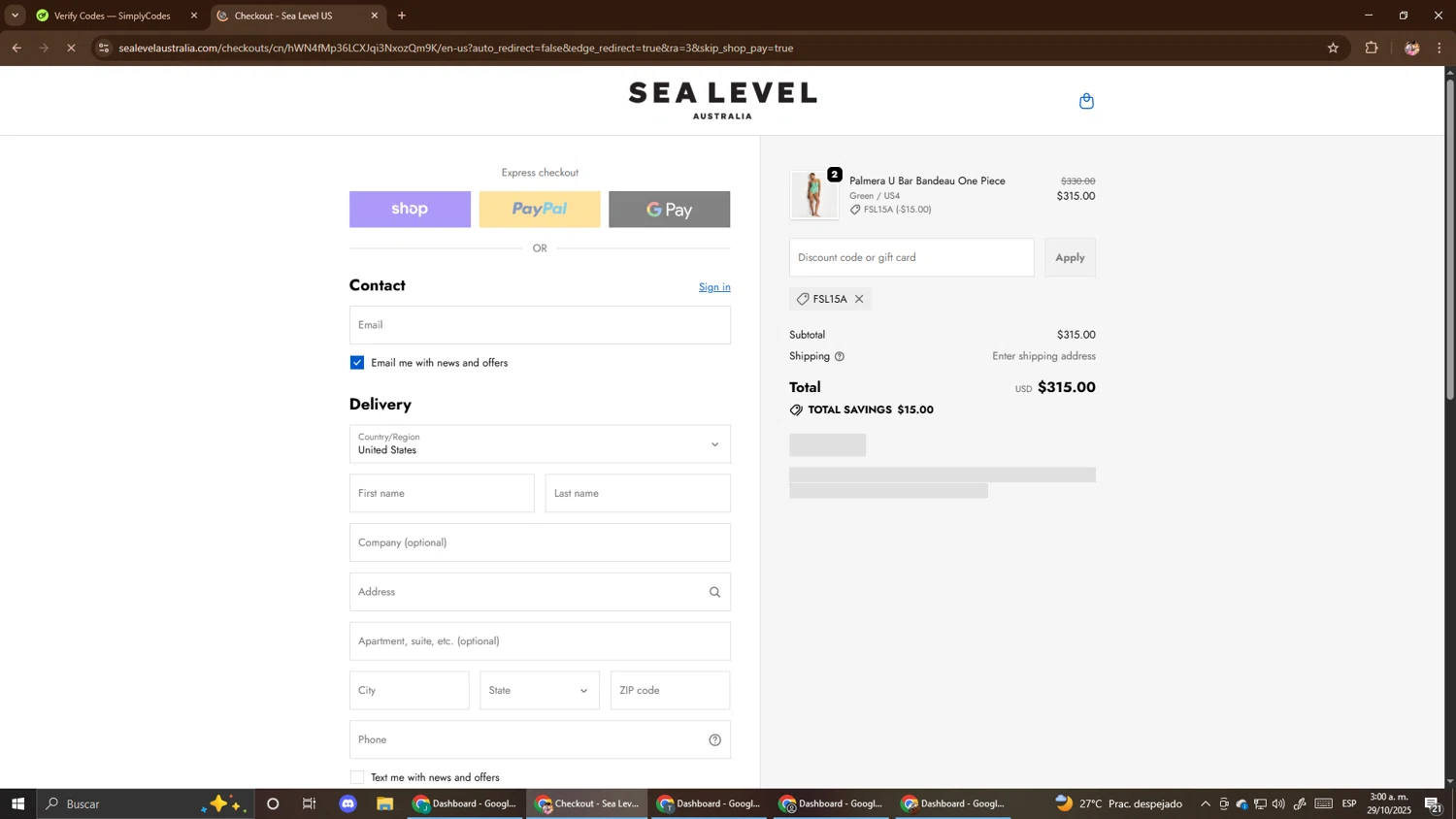Click the ESP language indicator
Viewport: 1456px width, 819px height.
coord(1349,803)
